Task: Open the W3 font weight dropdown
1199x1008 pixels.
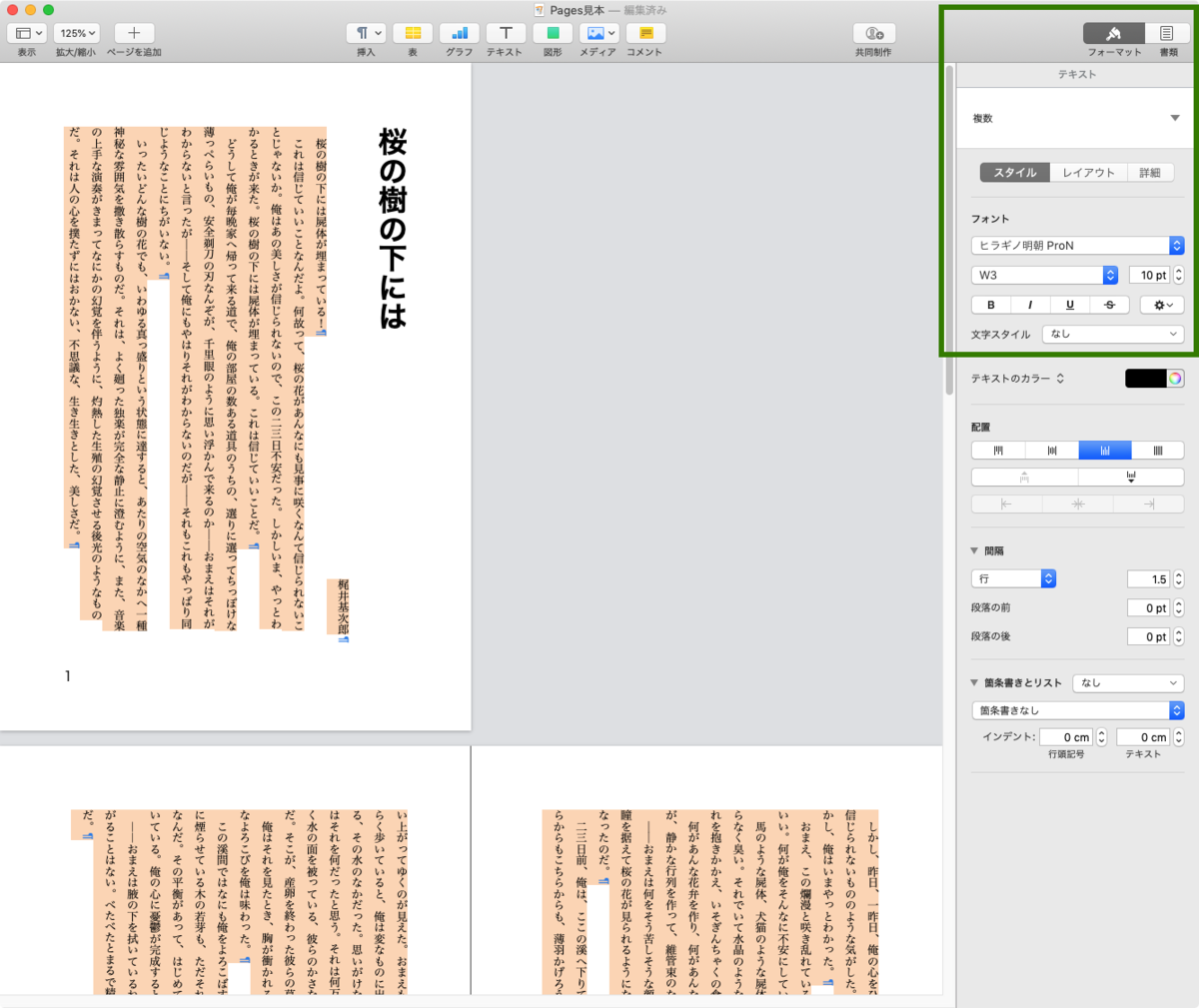Action: (x=1044, y=275)
